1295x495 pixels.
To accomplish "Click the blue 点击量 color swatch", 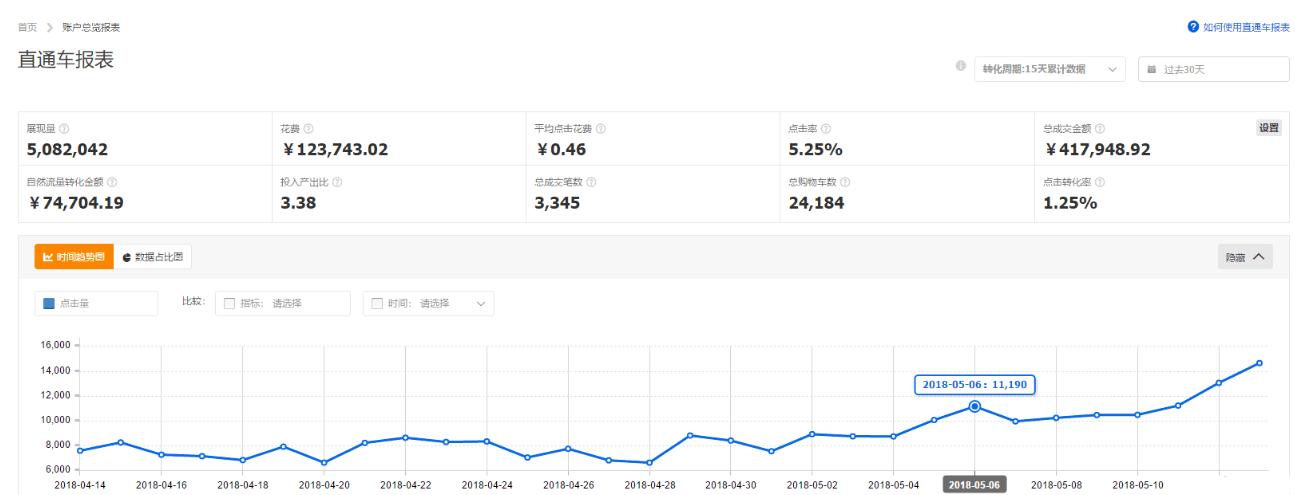I will [x=47, y=303].
